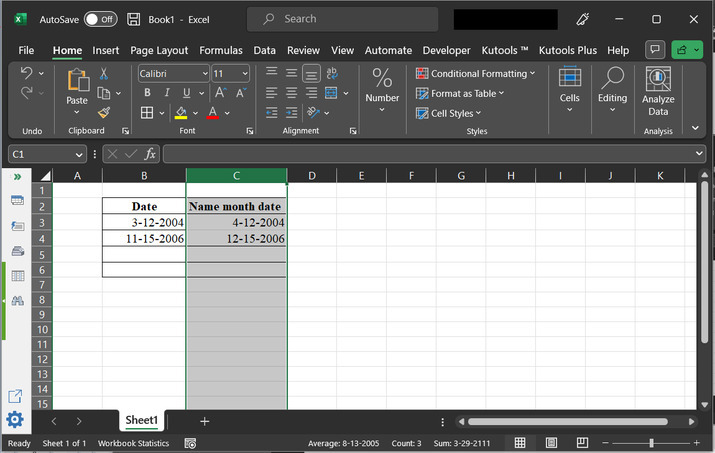
Task: Click the Format Painter brush icon
Action: [x=104, y=112]
